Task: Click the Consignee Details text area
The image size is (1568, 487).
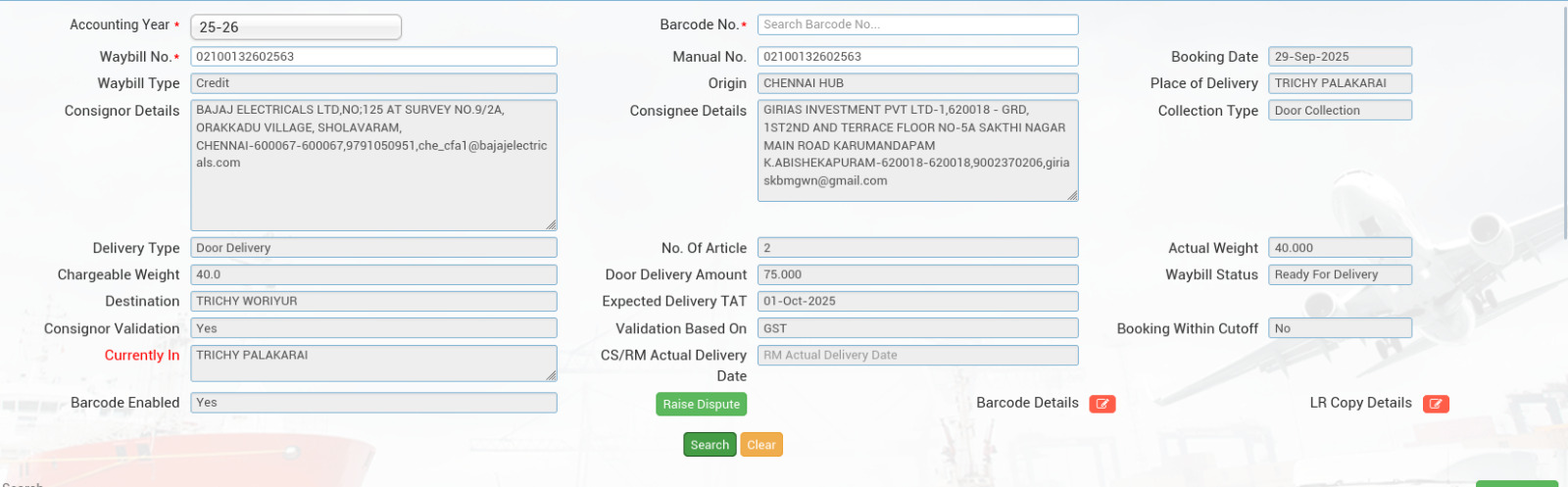Action: 917,150
